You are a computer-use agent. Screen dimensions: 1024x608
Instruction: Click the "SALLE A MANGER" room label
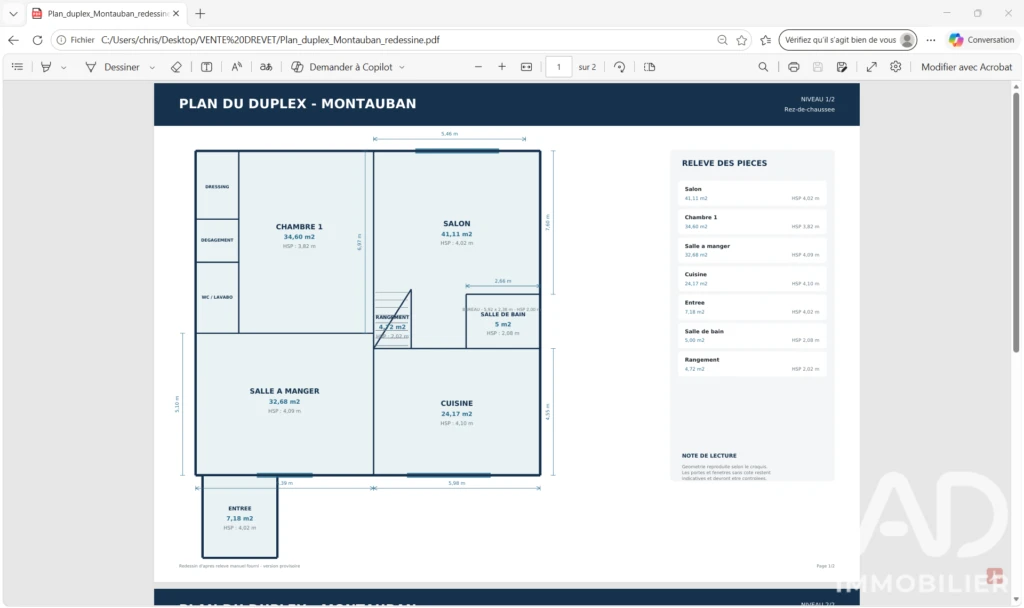pos(284,391)
